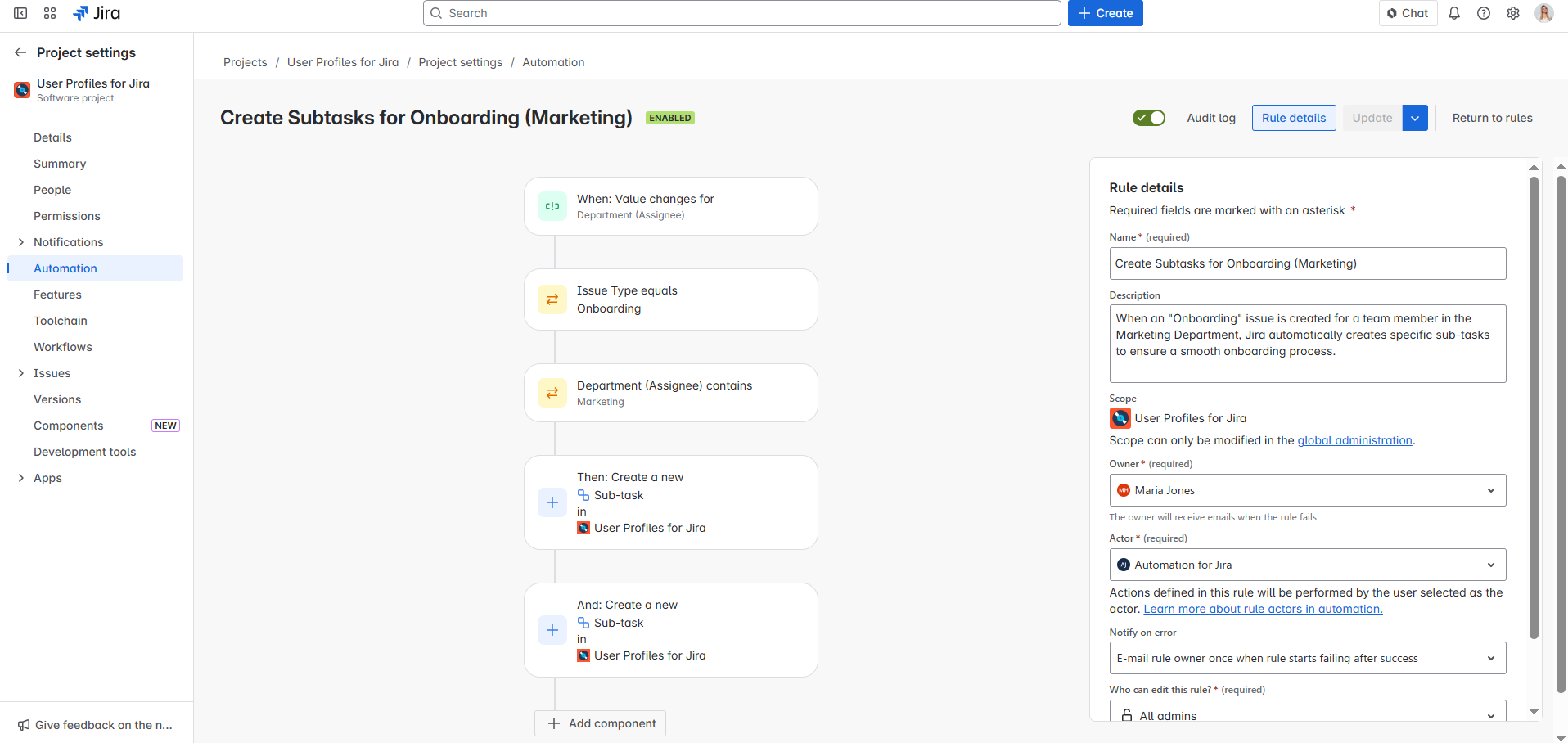Follow the global administration link

tap(1354, 440)
